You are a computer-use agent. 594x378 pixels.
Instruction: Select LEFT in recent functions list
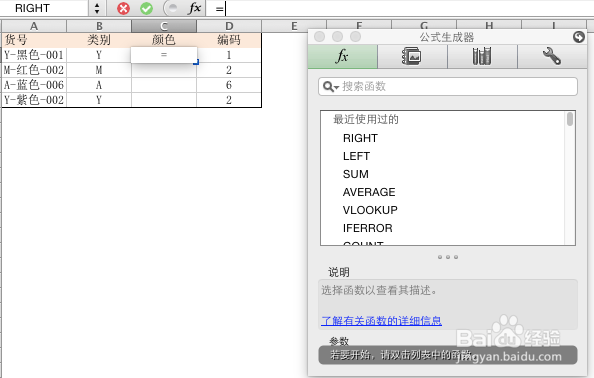click(356, 156)
